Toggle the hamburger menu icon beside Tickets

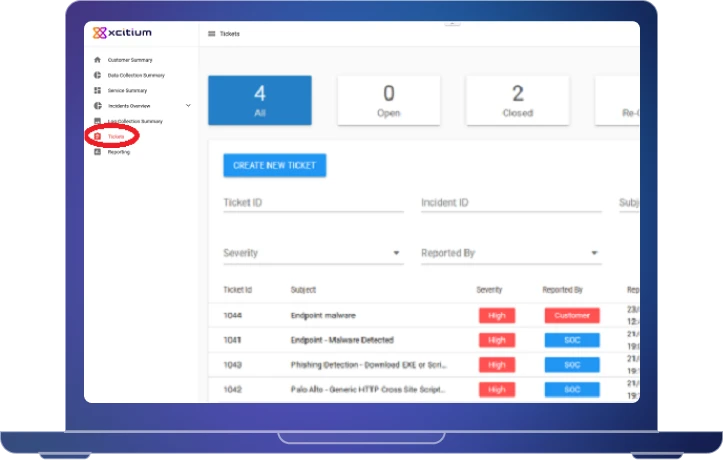[x=211, y=34]
